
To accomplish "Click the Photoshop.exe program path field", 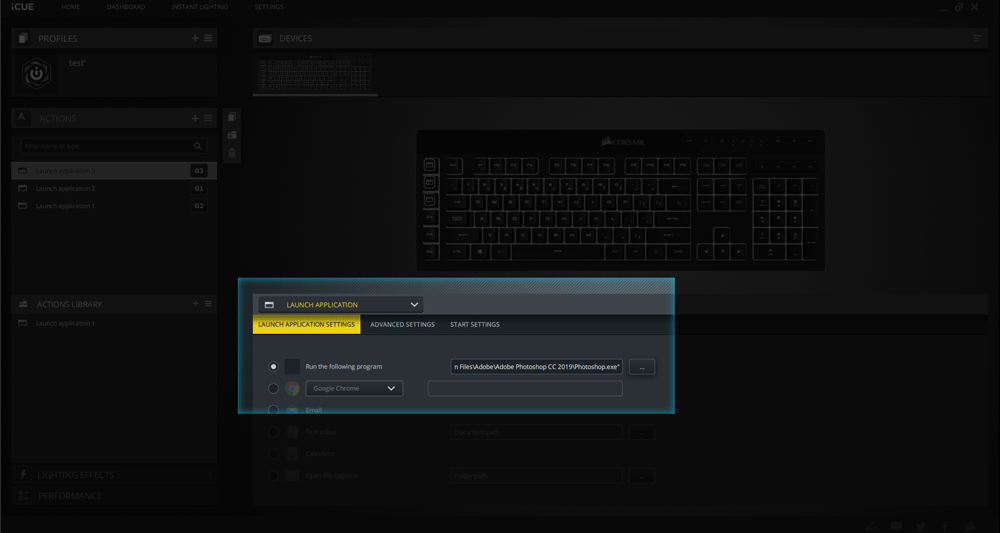I will (x=537, y=367).
